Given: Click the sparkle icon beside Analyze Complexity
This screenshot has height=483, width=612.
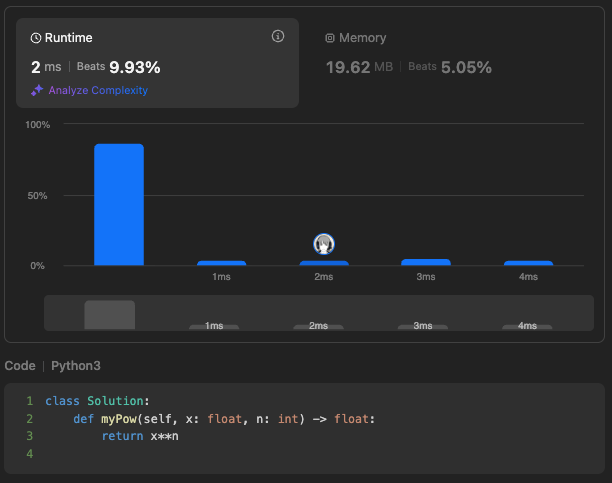Looking at the screenshot, I should tap(37, 90).
